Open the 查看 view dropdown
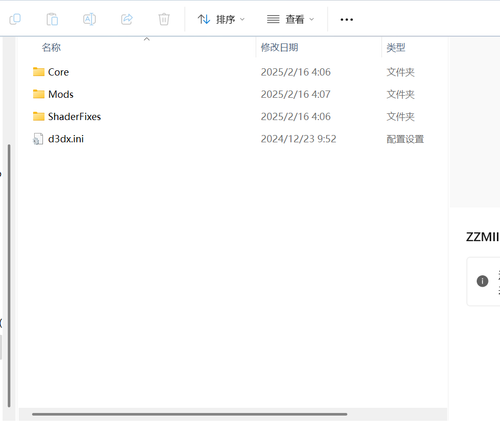Image resolution: width=500 pixels, height=429 pixels. click(290, 20)
